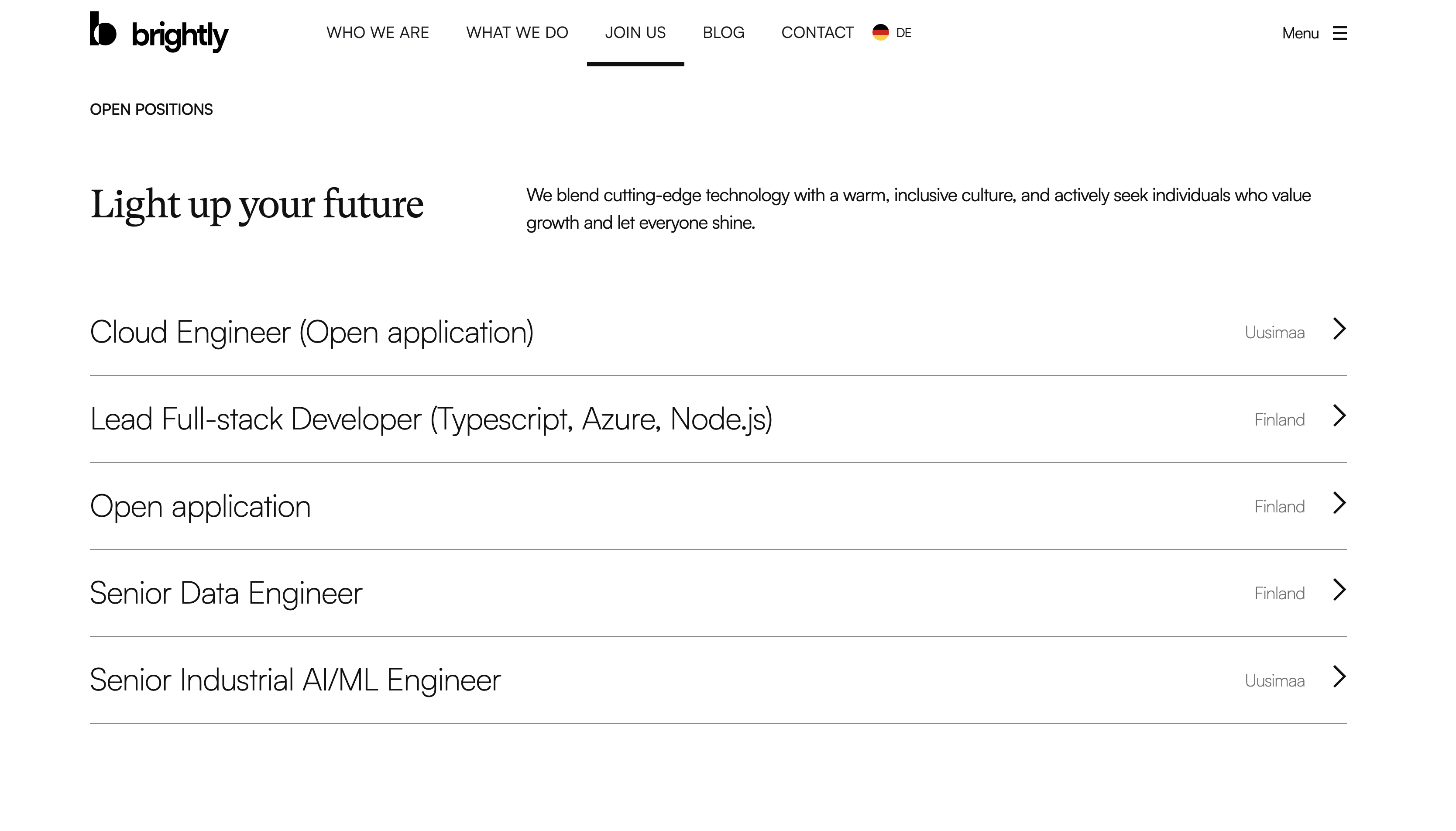Select the JOIN US navigation item
Viewport: 1456px width, 831px height.
(635, 33)
